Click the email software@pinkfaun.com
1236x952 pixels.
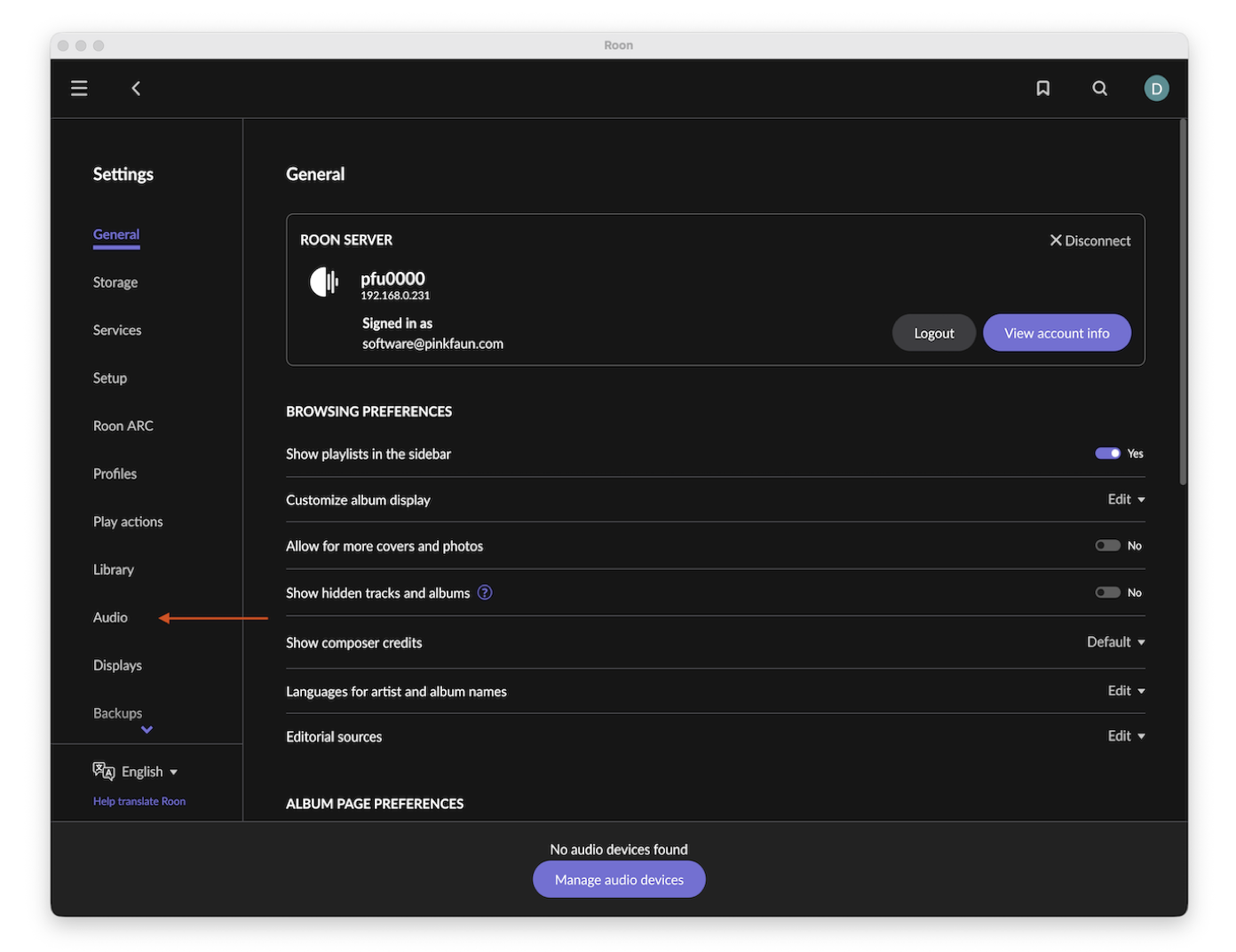pyautogui.click(x=432, y=344)
